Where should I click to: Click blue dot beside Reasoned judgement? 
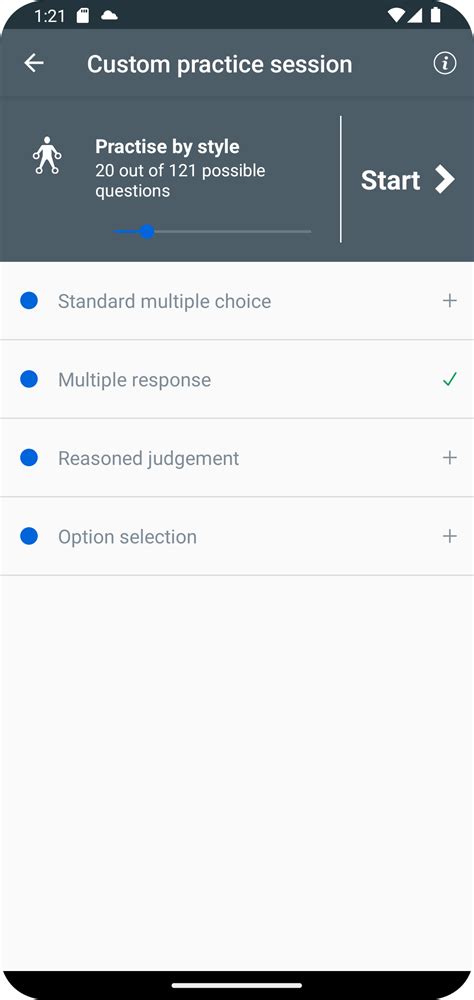click(29, 457)
